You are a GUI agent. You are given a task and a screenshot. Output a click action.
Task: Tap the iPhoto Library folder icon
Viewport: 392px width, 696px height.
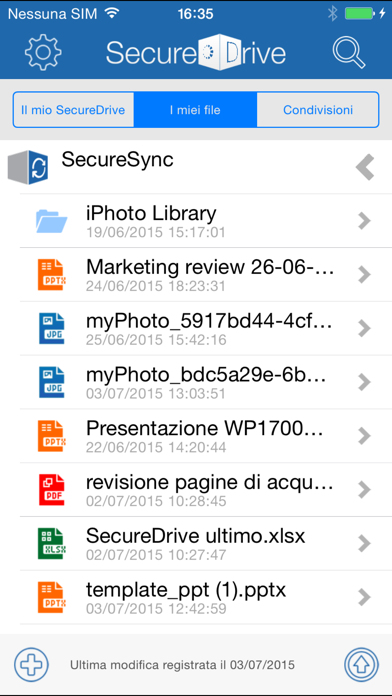[51, 221]
